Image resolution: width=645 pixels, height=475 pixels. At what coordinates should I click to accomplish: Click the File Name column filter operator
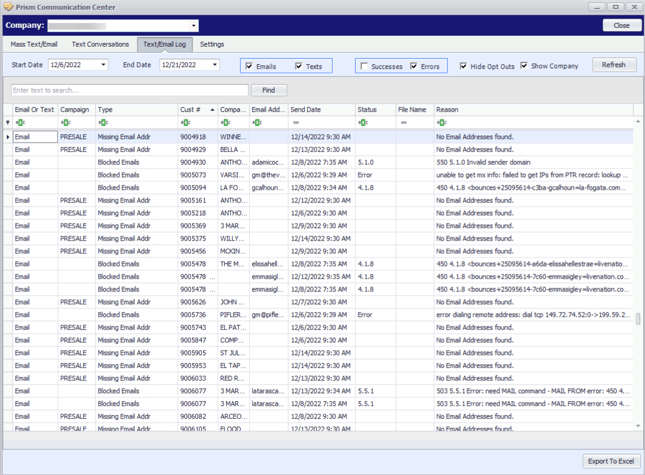pyautogui.click(x=404, y=123)
